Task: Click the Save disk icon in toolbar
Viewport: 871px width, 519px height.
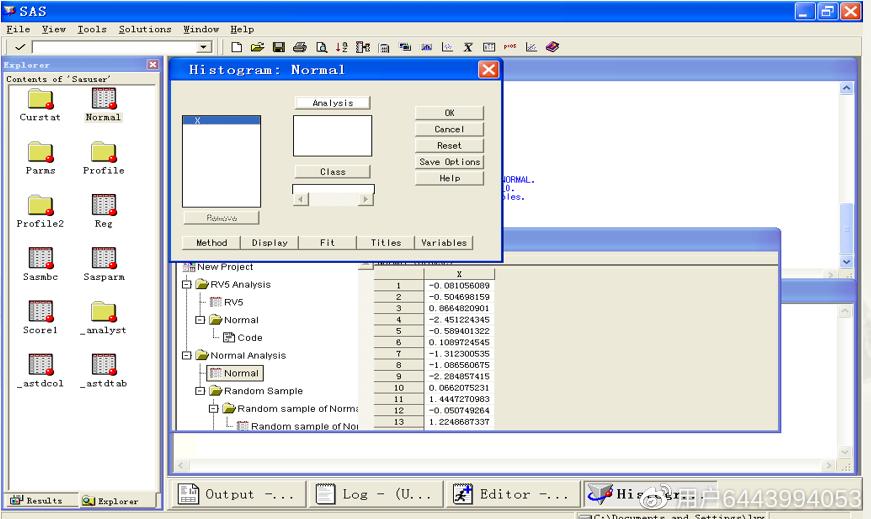Action: coord(278,47)
